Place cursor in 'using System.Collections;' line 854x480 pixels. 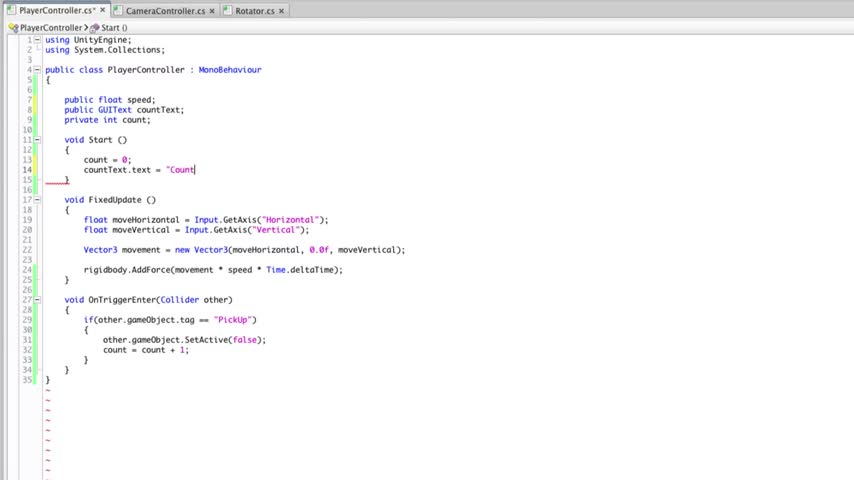pos(105,50)
